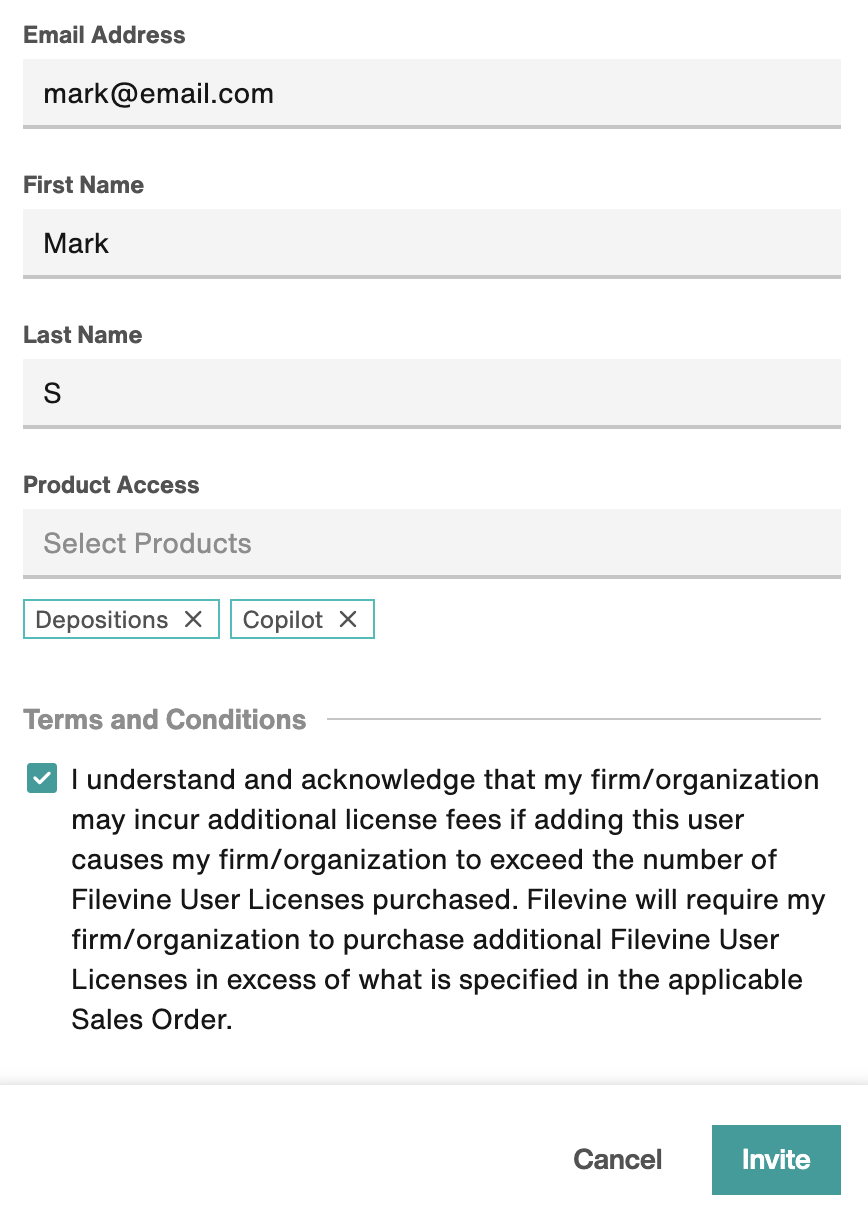
Task: Remove the Depositions product tag
Action: (x=193, y=619)
